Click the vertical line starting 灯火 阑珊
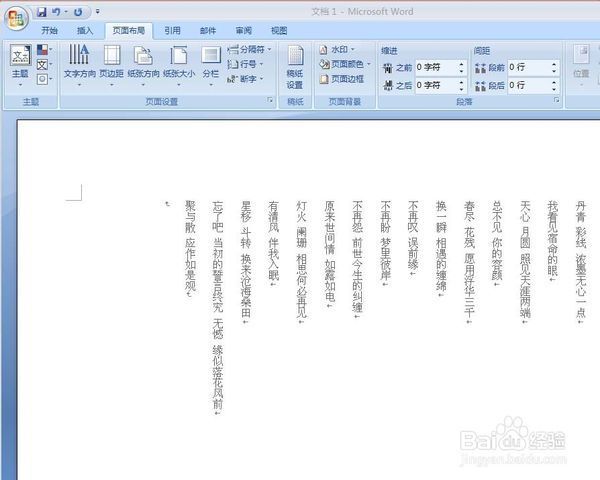 (302, 262)
